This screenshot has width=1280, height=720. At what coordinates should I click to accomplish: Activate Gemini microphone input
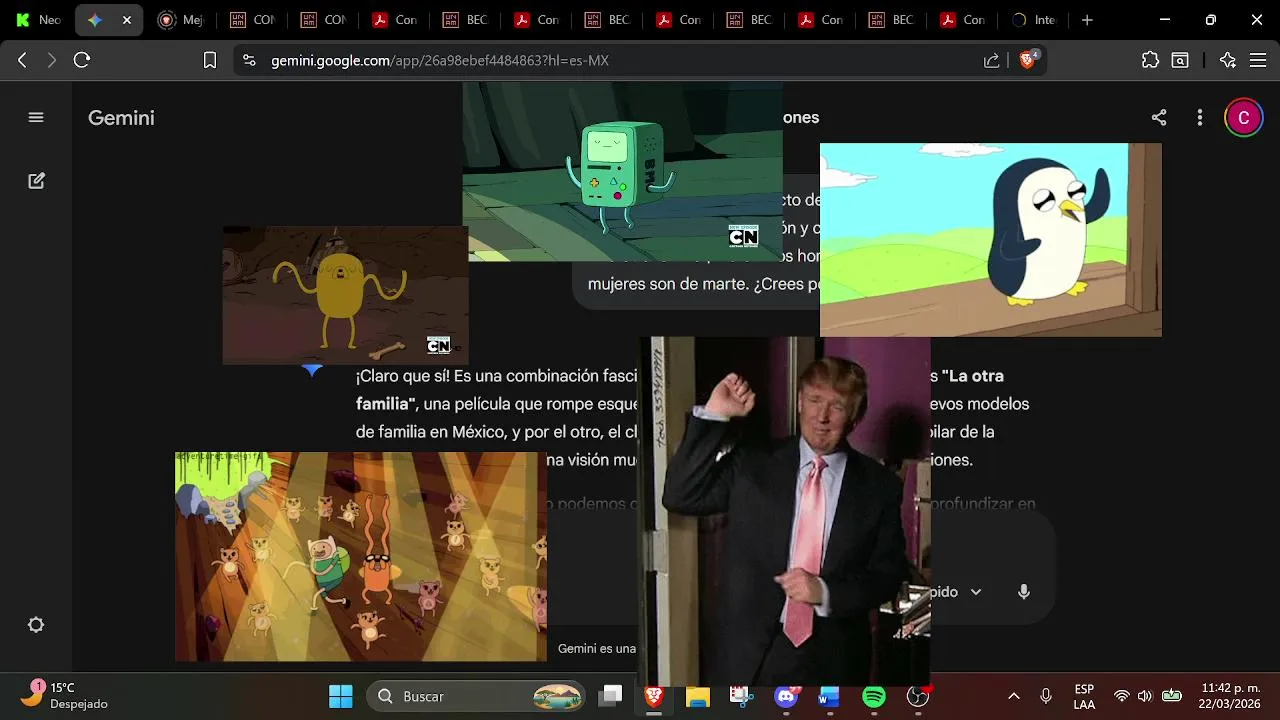coord(1024,592)
